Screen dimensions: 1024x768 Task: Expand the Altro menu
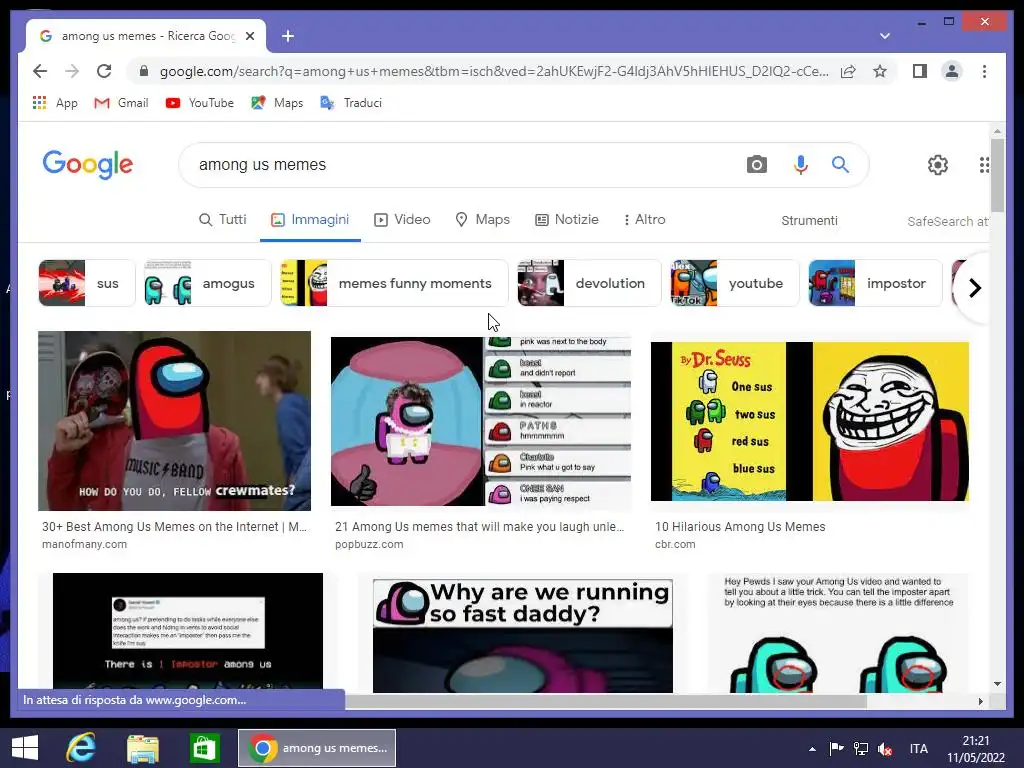point(645,219)
